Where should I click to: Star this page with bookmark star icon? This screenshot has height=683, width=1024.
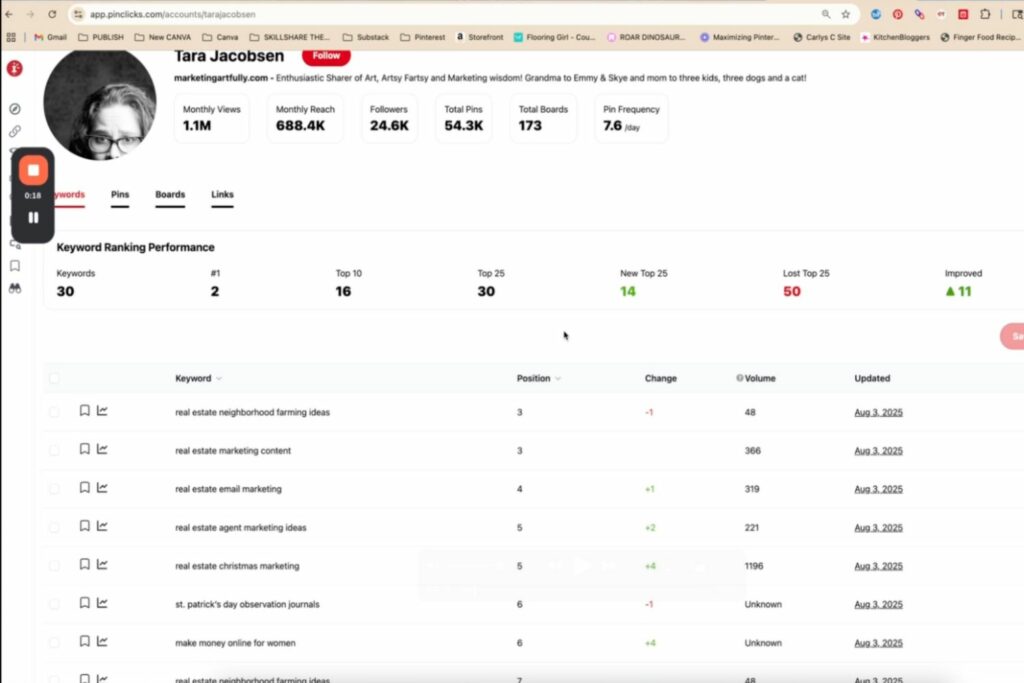[846, 14]
